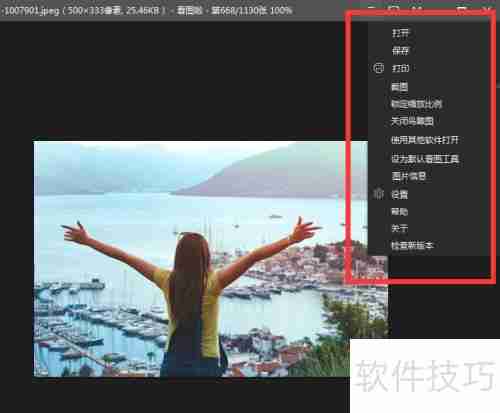The height and width of the screenshot is (413, 500).
Task: Click 设为默认看图工具 in the menu
Action: (x=425, y=159)
